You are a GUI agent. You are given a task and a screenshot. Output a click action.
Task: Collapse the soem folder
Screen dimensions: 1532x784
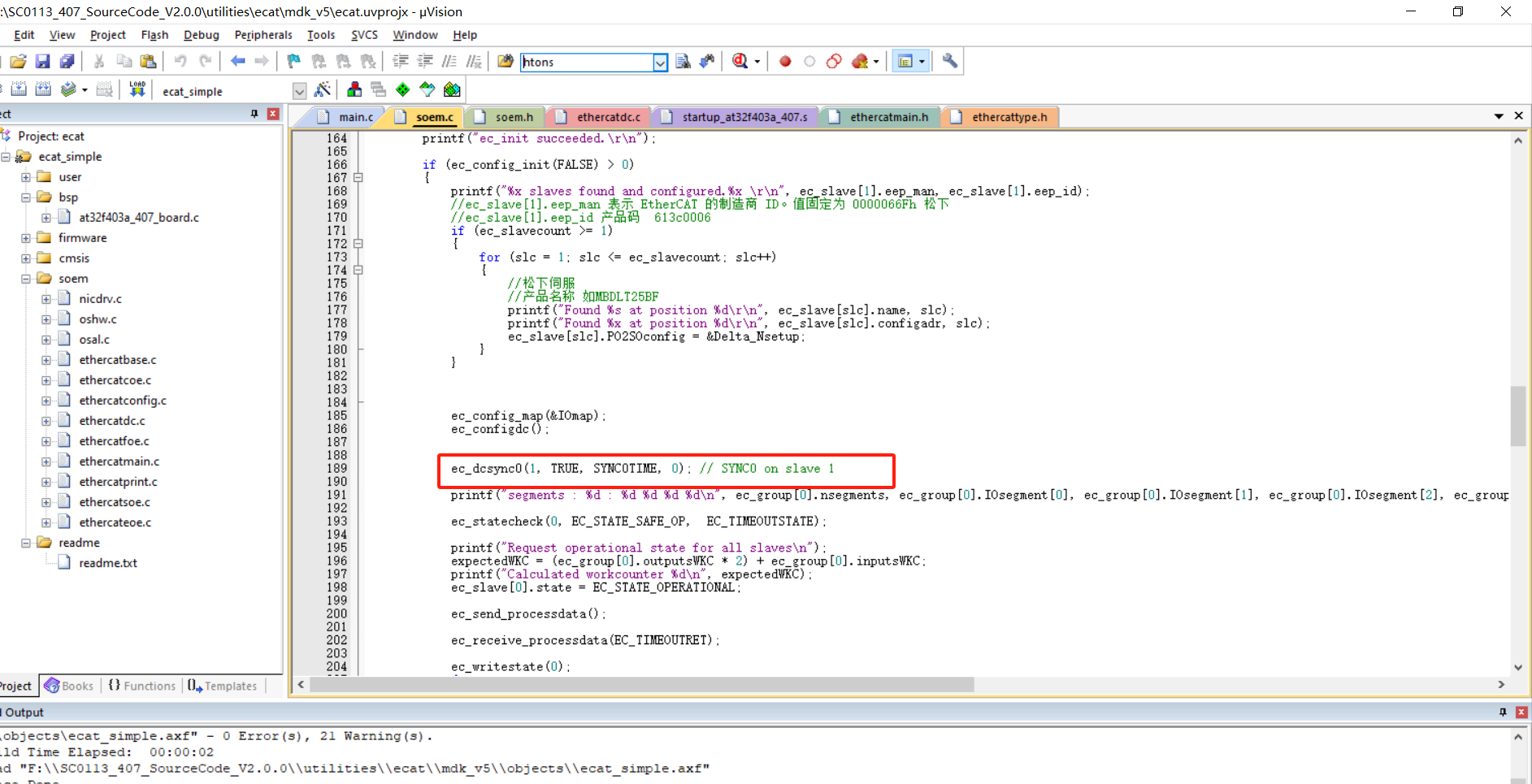26,279
